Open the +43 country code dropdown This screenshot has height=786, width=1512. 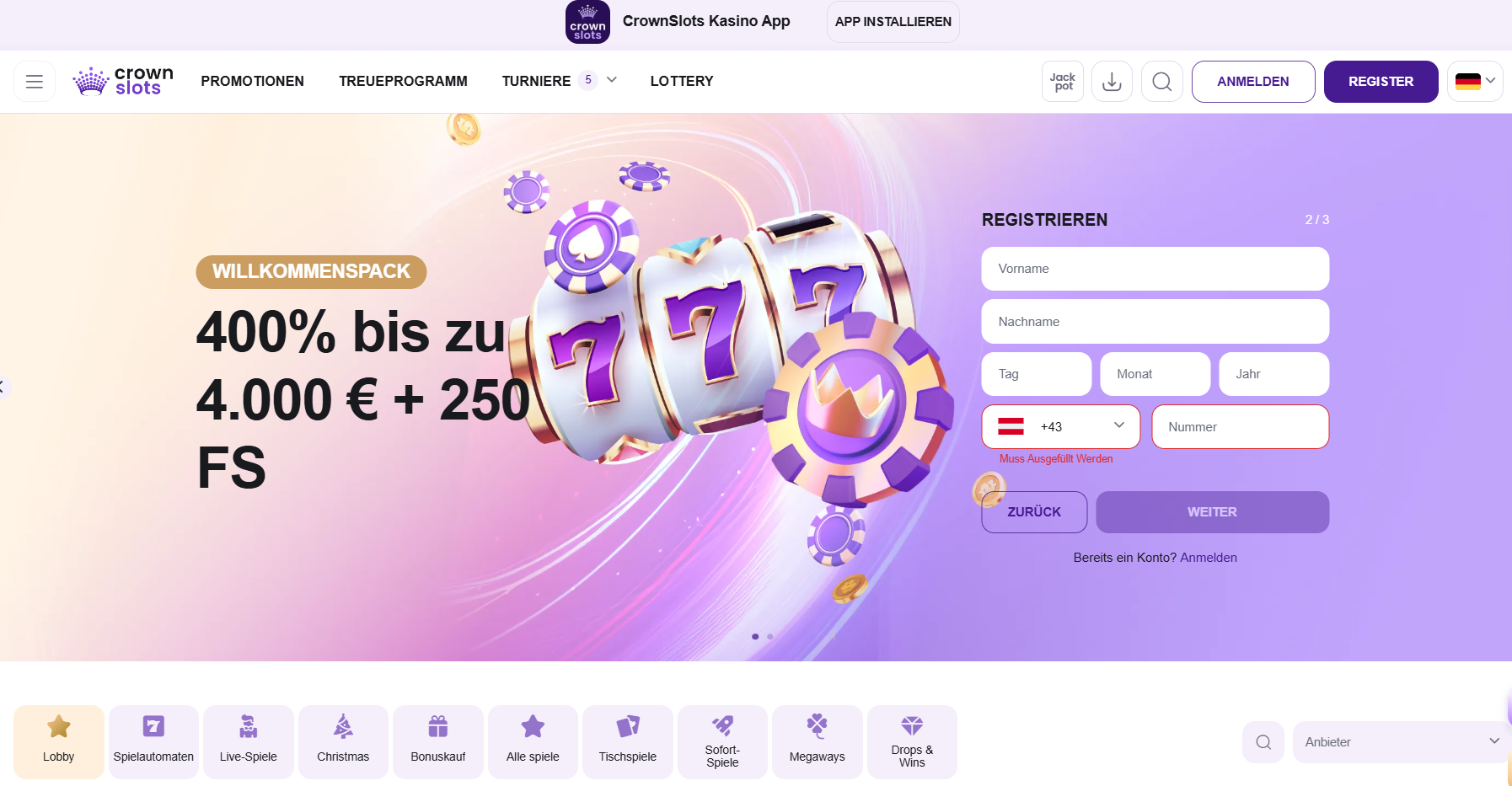click(x=1061, y=427)
